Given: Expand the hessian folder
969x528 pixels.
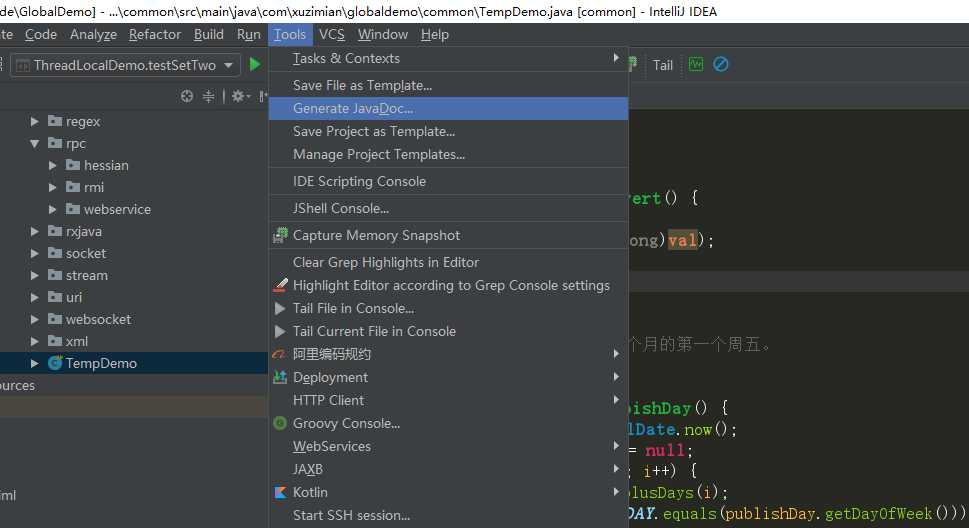Looking at the screenshot, I should tap(53, 165).
